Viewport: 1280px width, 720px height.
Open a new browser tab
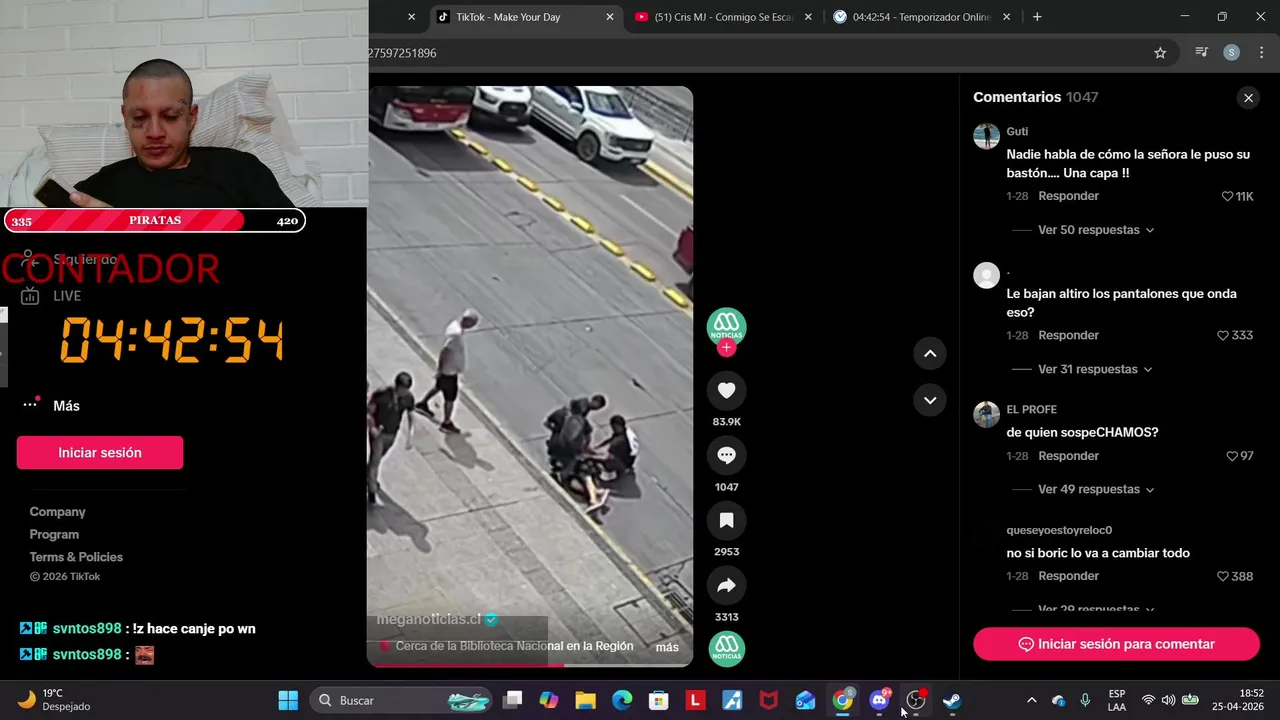tap(1037, 17)
